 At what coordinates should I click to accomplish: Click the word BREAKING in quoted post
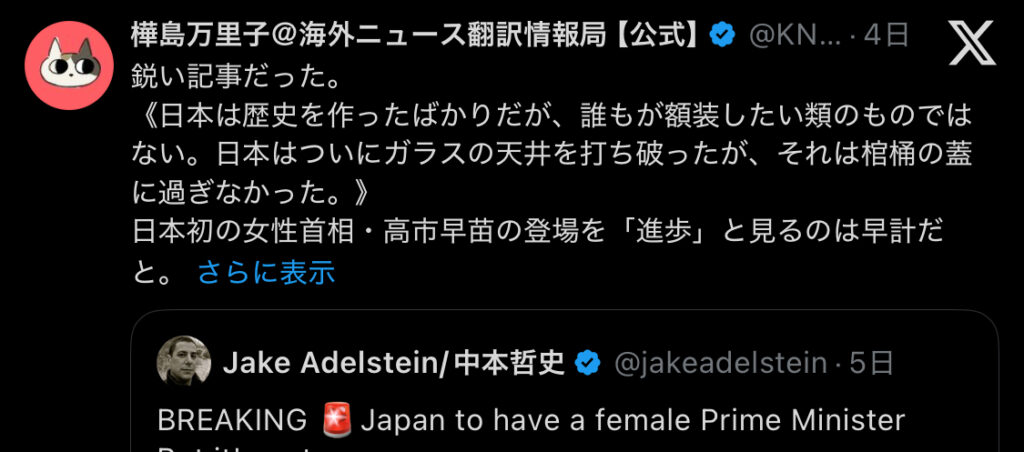tap(232, 420)
